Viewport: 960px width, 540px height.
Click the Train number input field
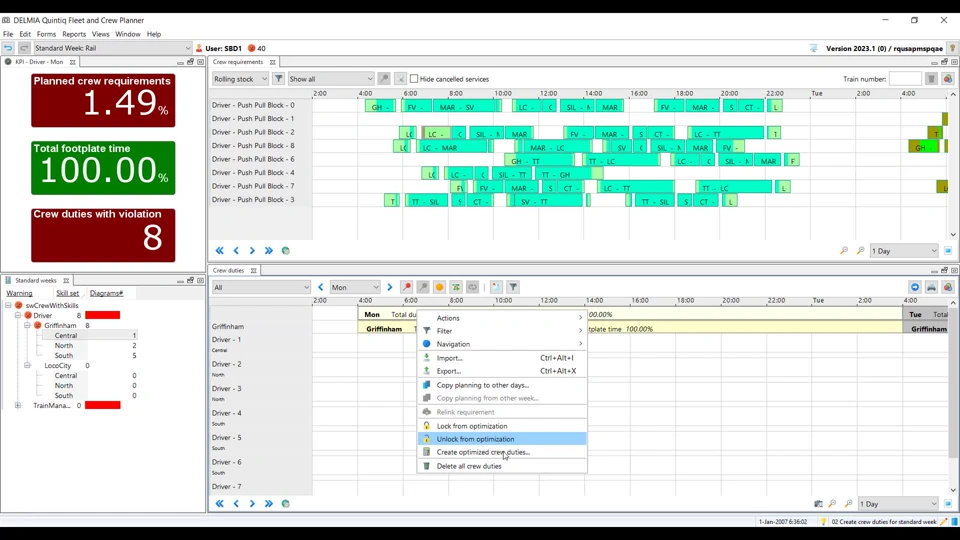[905, 78]
